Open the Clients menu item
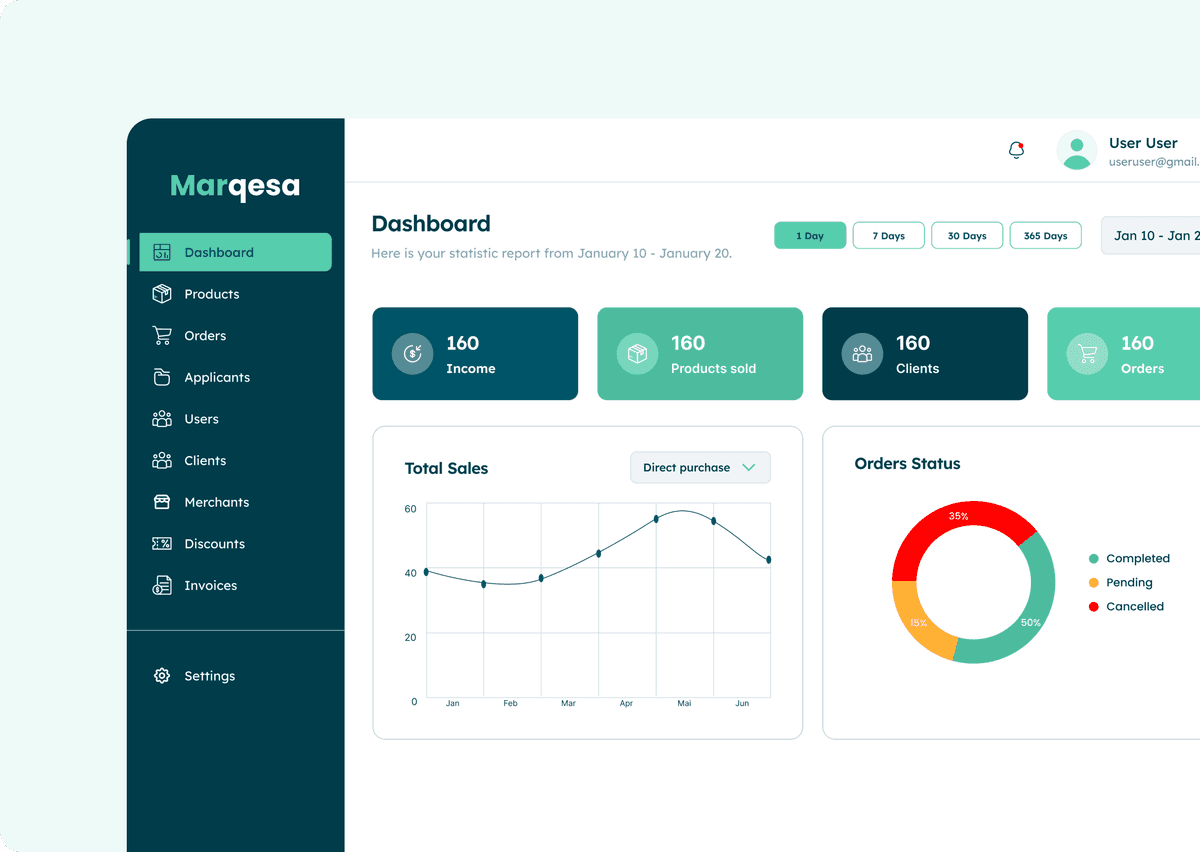The image size is (1200, 852). [205, 461]
